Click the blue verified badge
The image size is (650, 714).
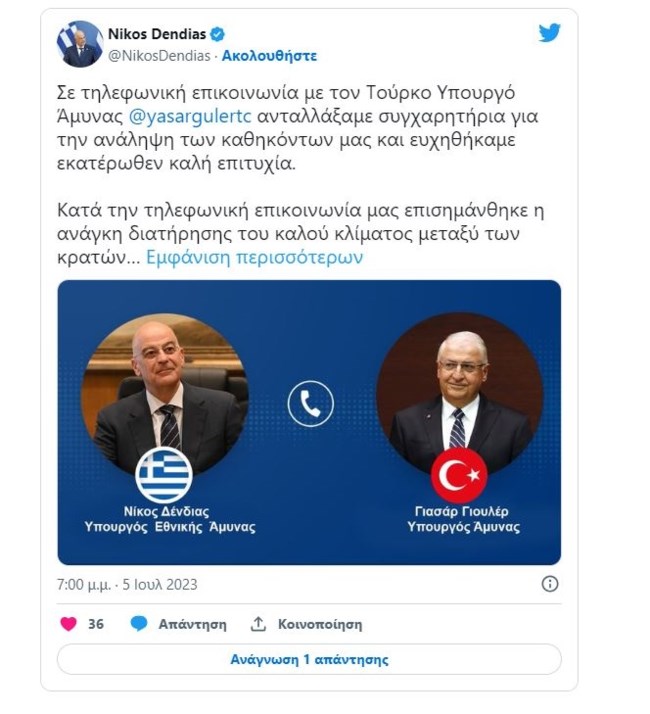click(x=217, y=34)
